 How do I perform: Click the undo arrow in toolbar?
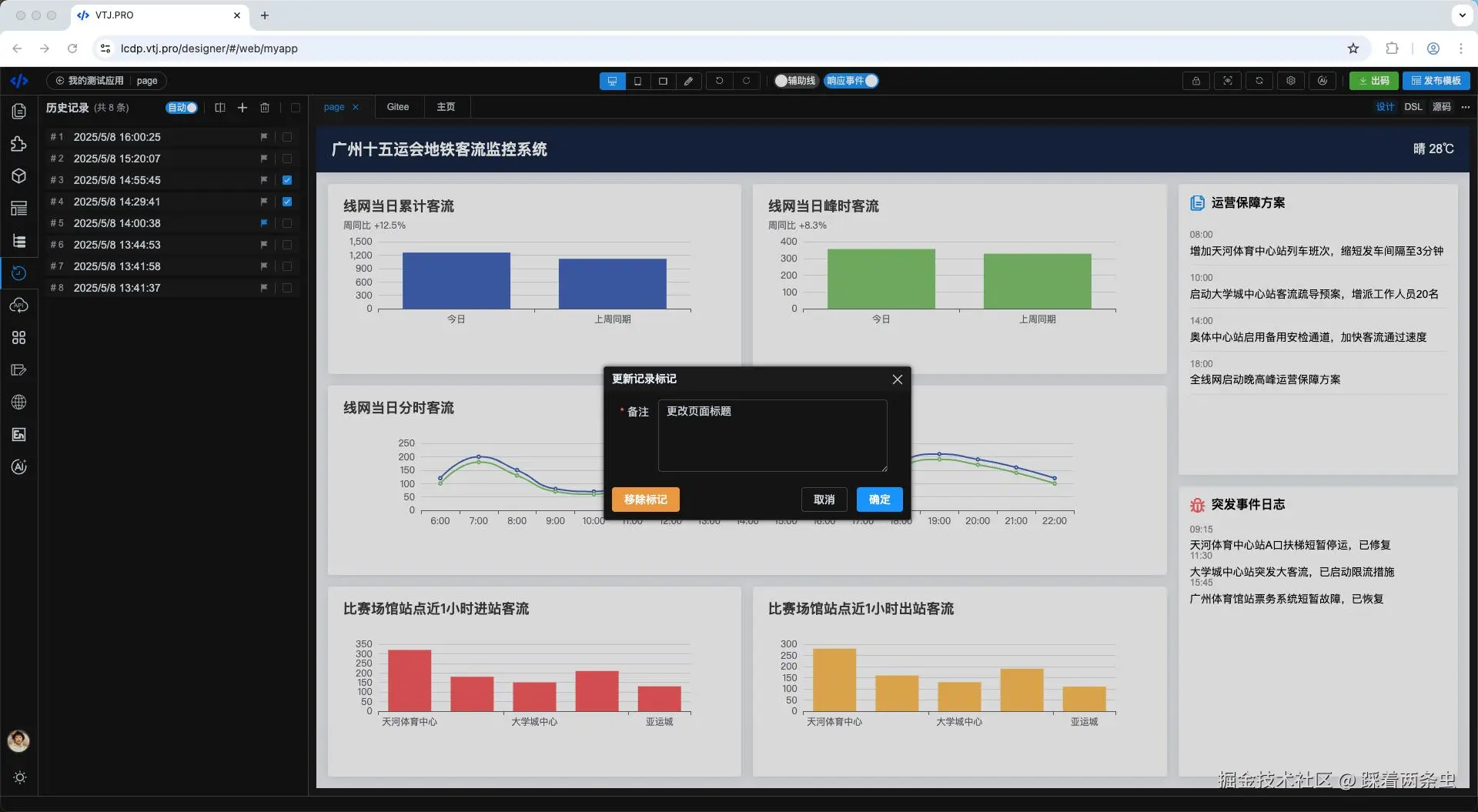click(720, 81)
